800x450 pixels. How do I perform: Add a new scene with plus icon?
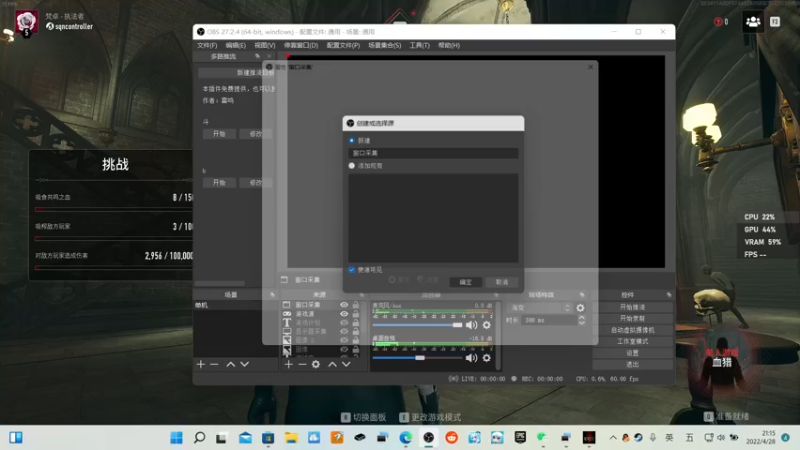click(201, 364)
